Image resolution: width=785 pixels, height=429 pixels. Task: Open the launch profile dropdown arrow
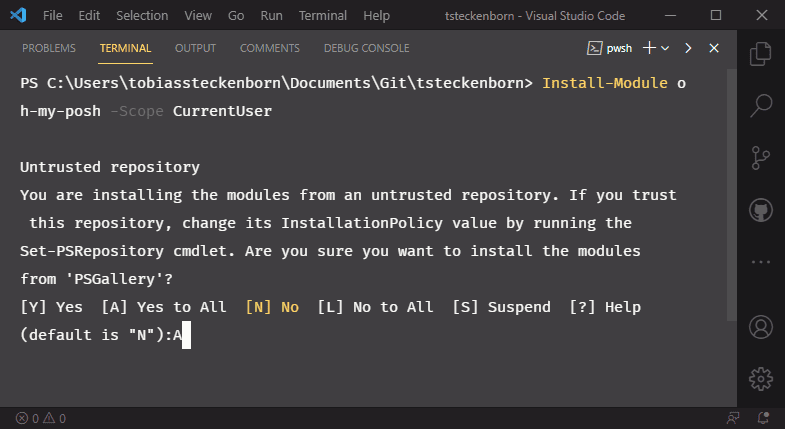click(x=665, y=49)
